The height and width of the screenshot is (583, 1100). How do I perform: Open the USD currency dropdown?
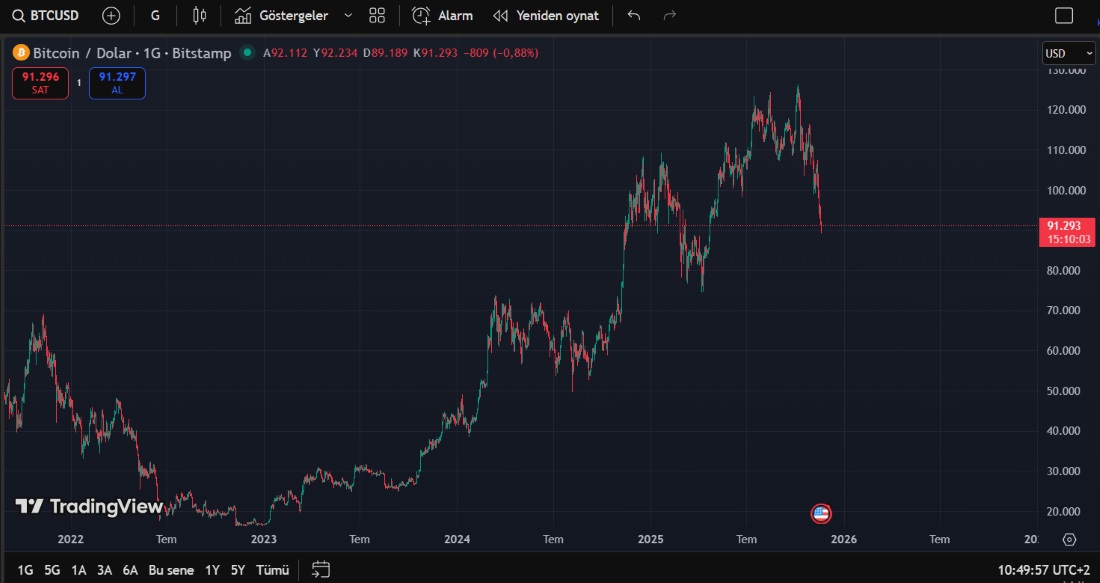1068,53
